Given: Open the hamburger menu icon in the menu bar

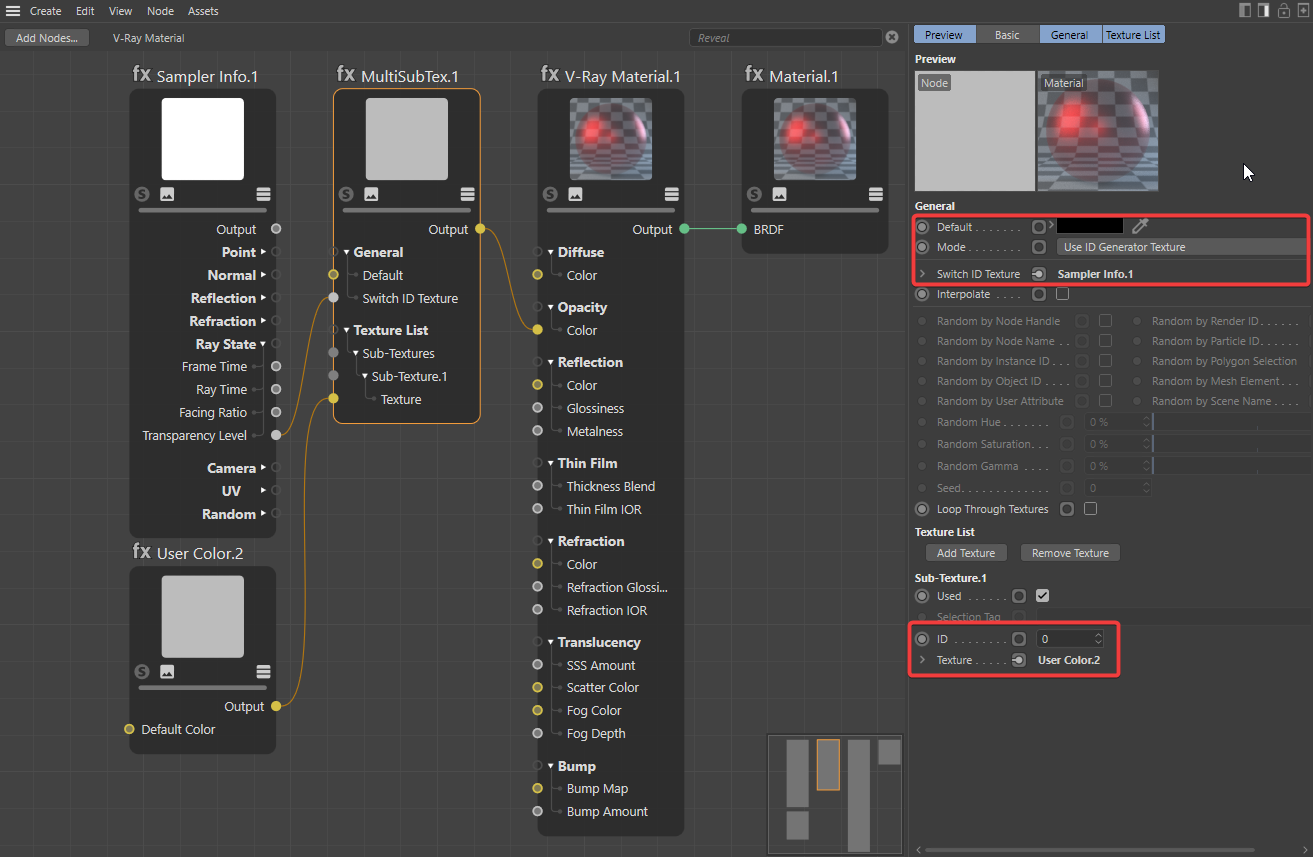Looking at the screenshot, I should (13, 11).
